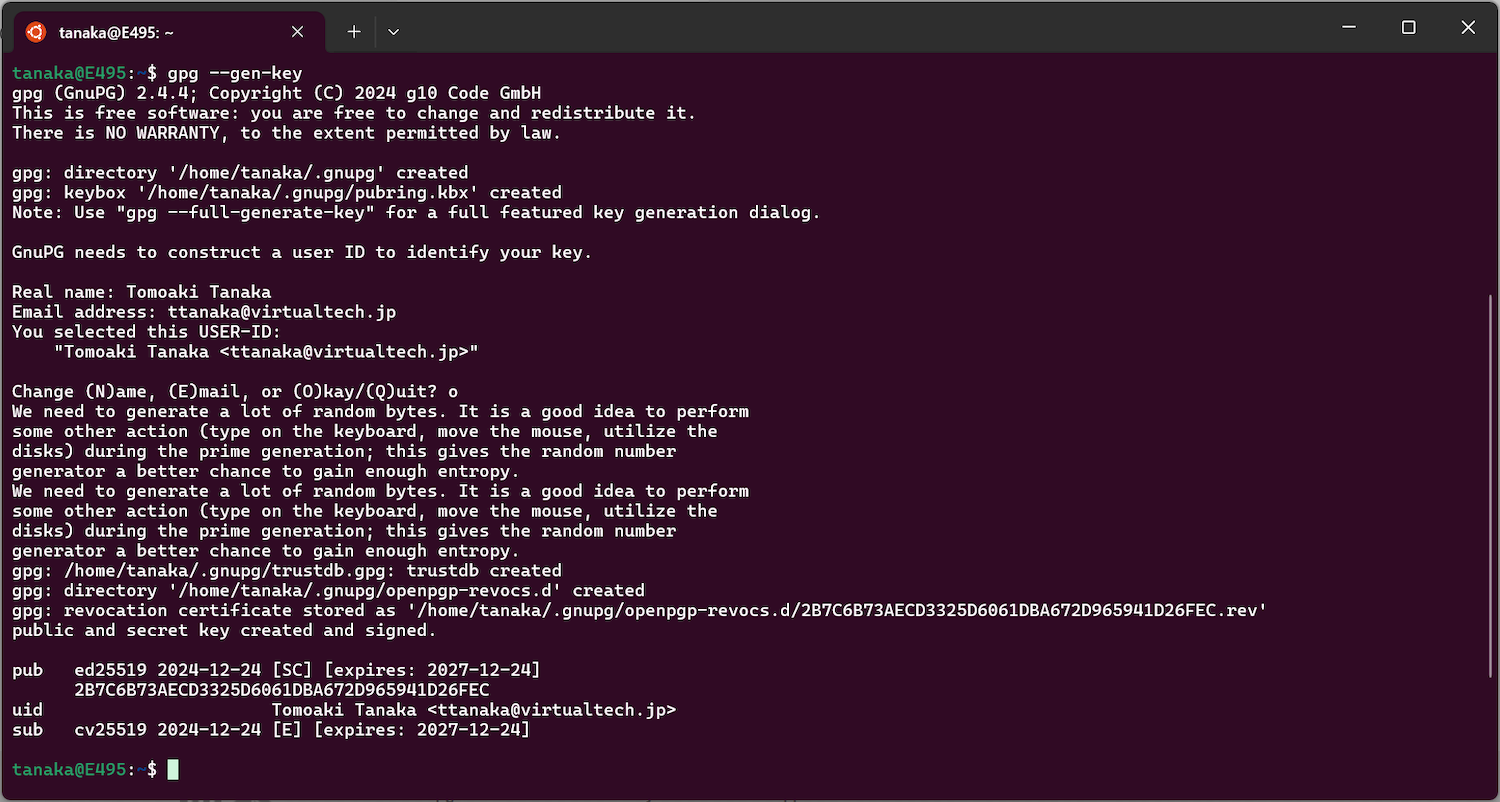The image size is (1500, 802).
Task: Click the gpg --gen-key command text
Action: (235, 73)
